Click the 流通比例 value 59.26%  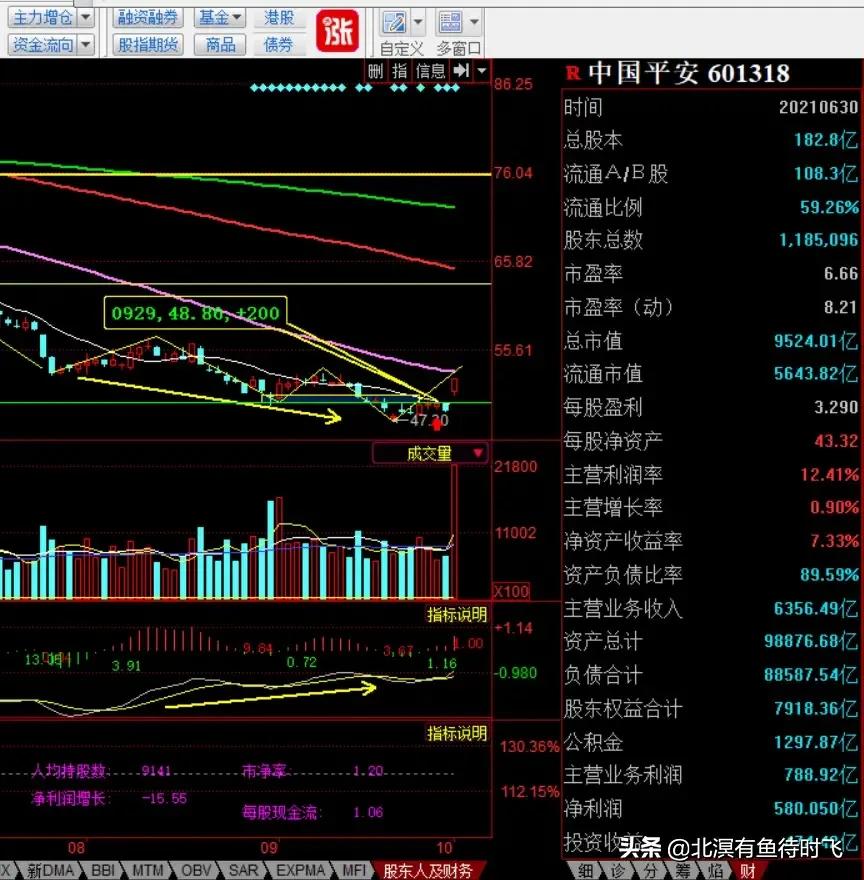829,207
